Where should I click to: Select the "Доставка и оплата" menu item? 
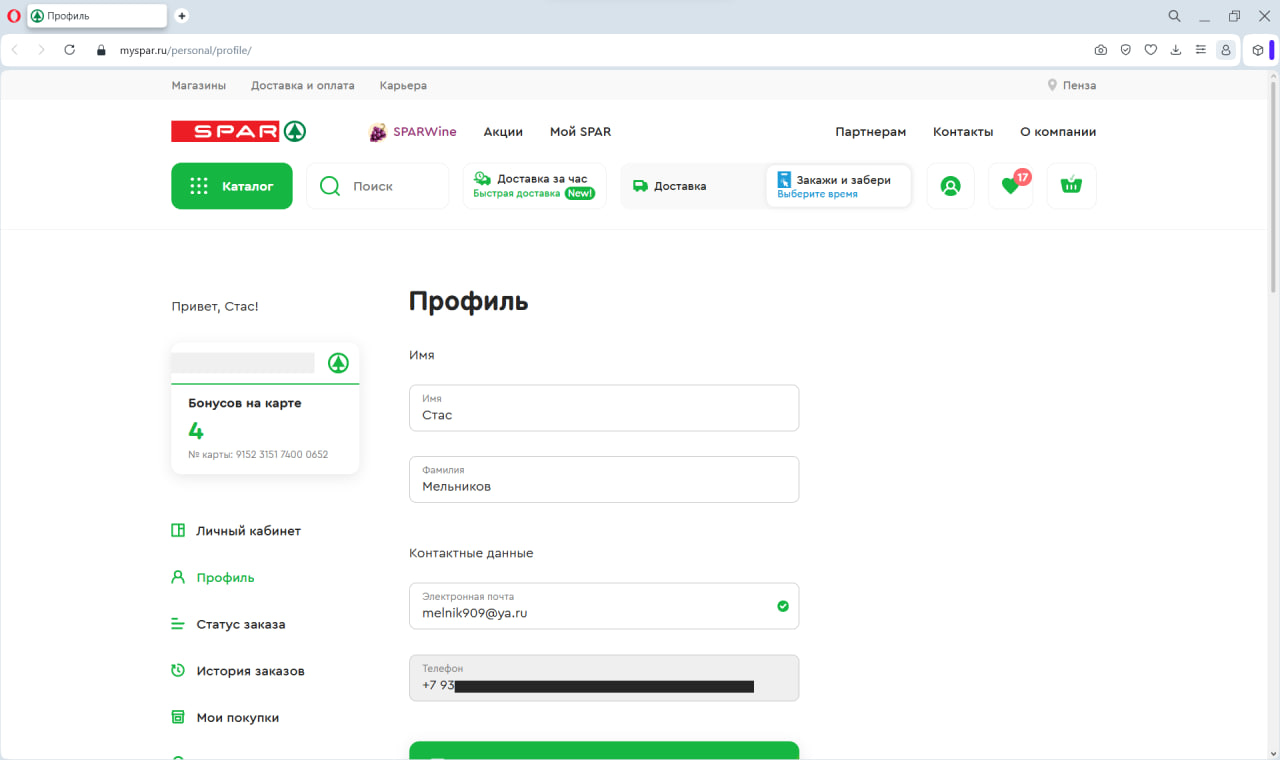tap(302, 85)
